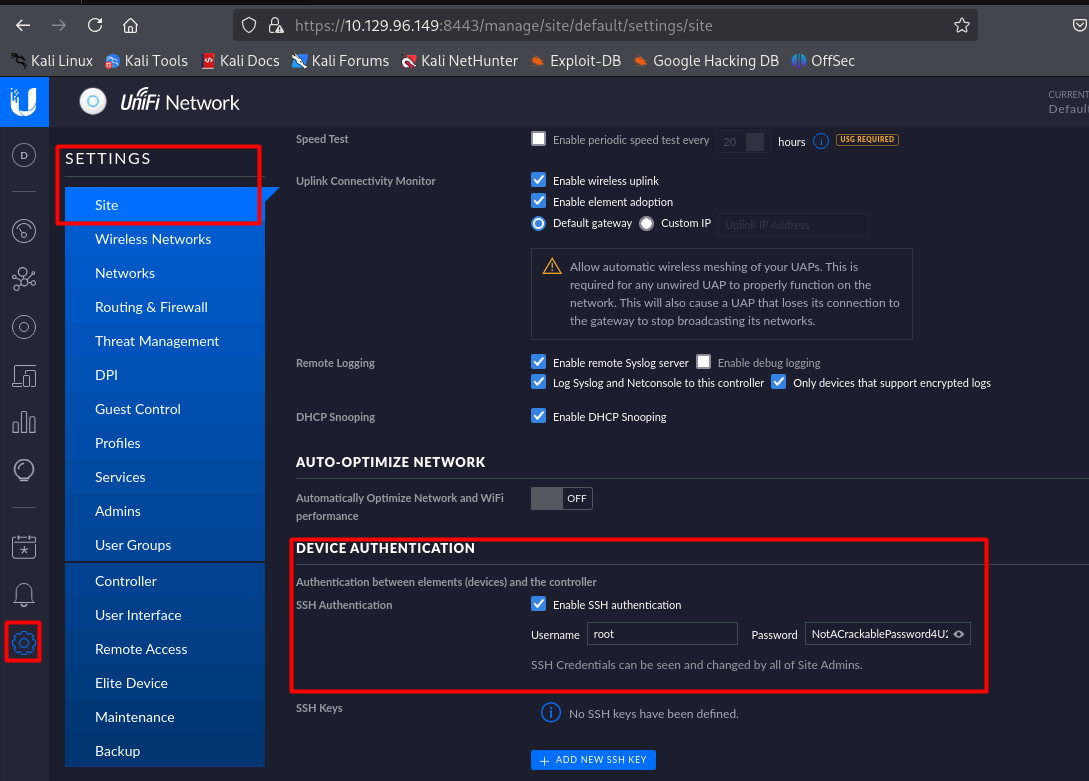Screen dimensions: 1089x781
Task: Open Routing & Firewall settings
Action: [x=165, y=307]
